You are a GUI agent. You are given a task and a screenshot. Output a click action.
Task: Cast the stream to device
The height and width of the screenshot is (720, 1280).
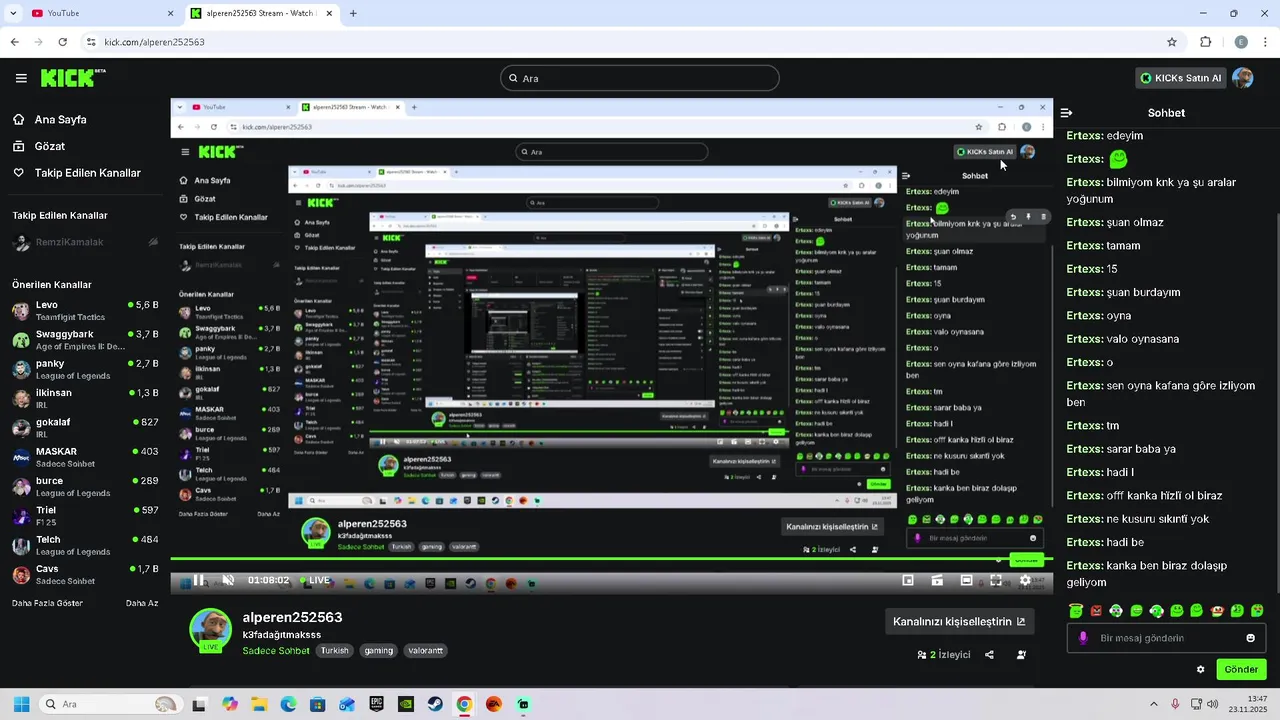tap(937, 580)
